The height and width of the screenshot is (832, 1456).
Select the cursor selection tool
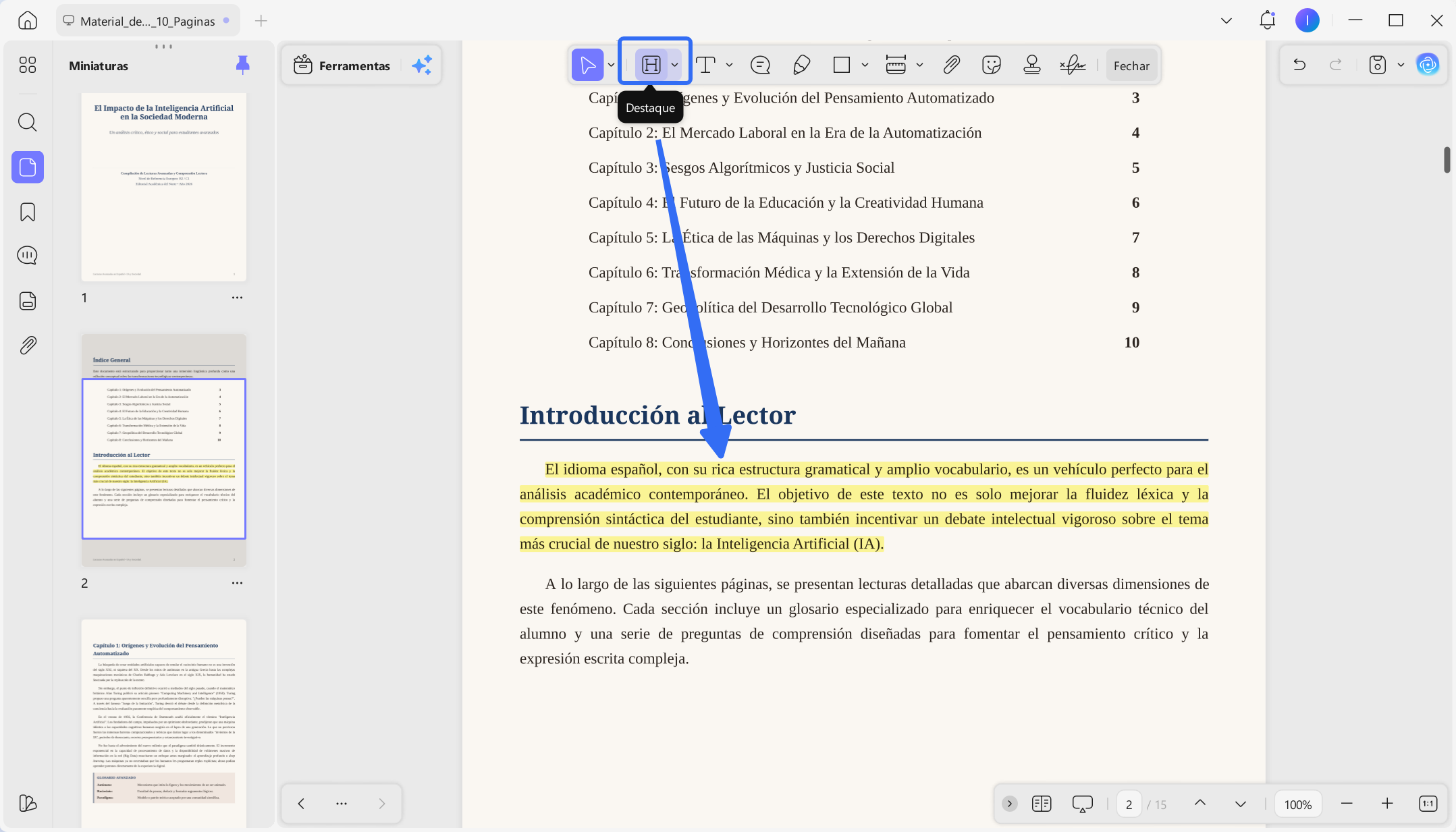[x=587, y=65]
